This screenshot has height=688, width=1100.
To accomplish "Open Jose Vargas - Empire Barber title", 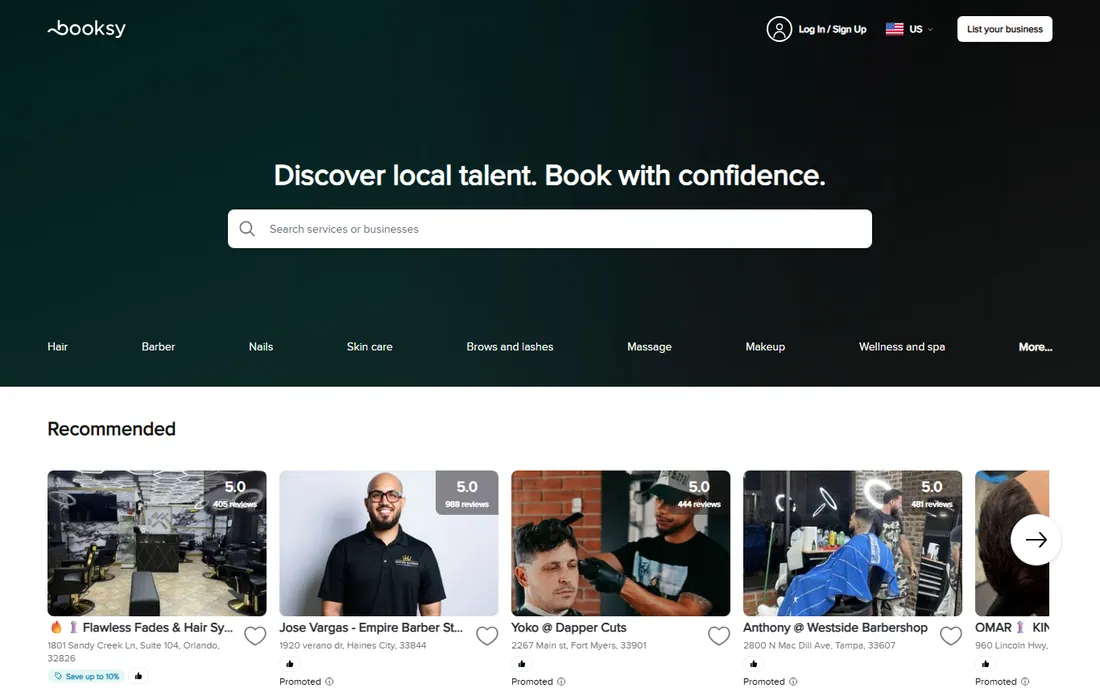I will (x=371, y=628).
